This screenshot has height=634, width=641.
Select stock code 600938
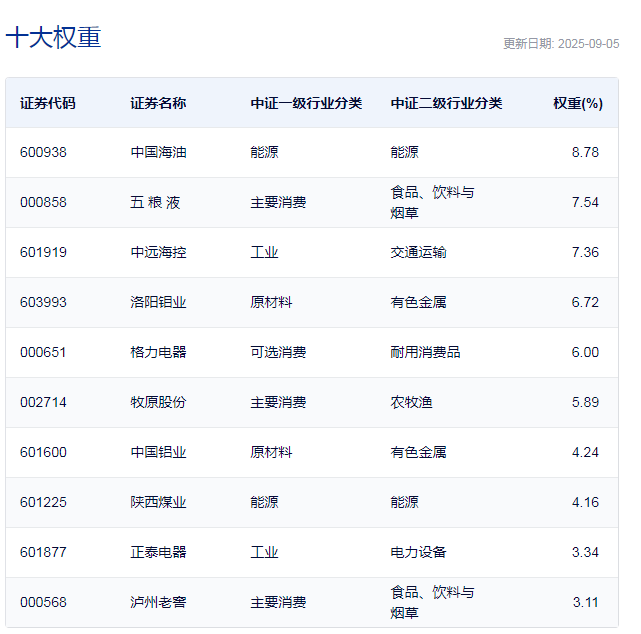[x=43, y=152]
